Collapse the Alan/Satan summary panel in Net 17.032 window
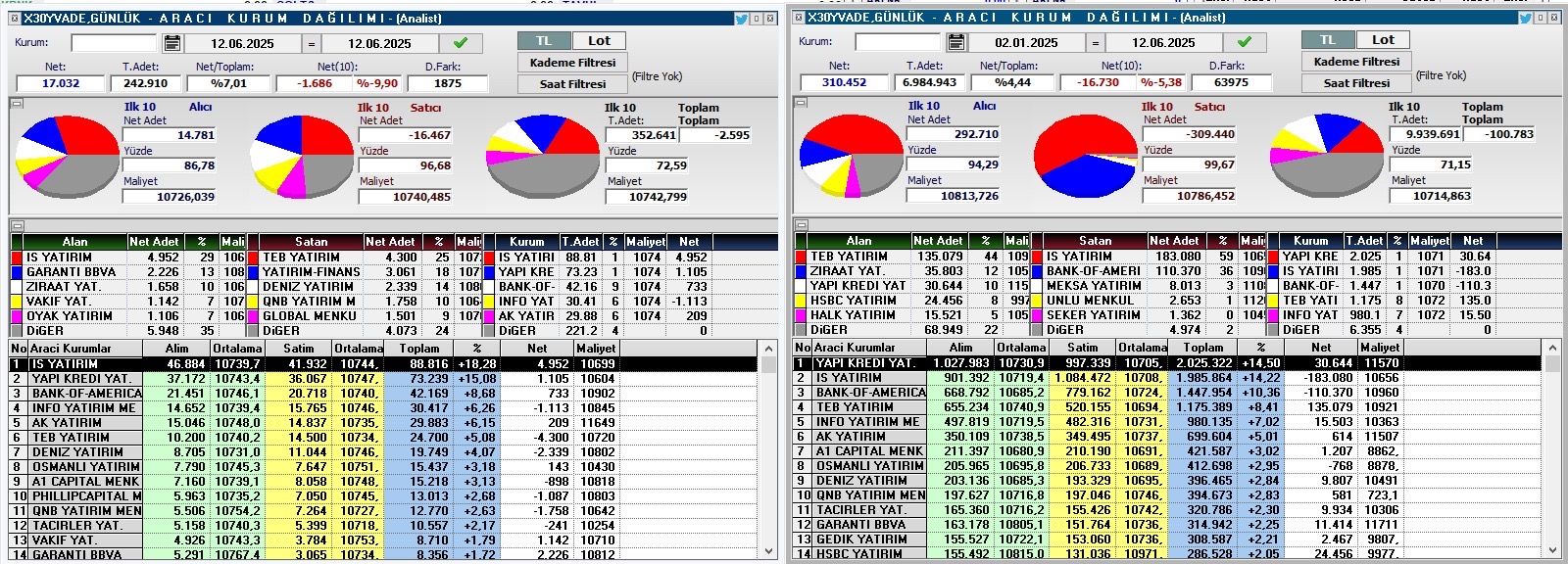Screen dimensions: 1568x564 click(x=17, y=225)
